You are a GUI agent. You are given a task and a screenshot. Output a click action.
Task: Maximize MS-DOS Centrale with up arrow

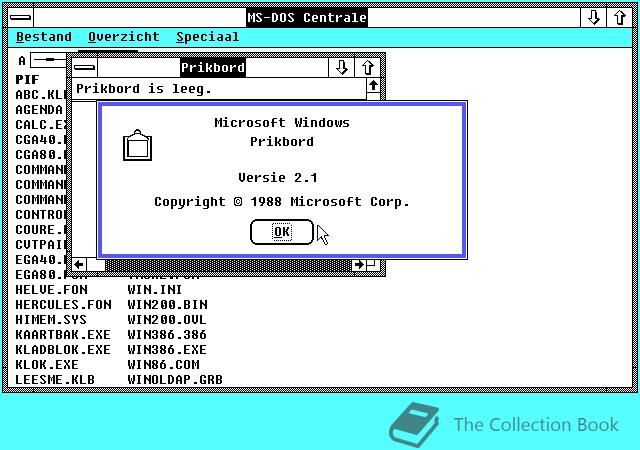[x=620, y=18]
